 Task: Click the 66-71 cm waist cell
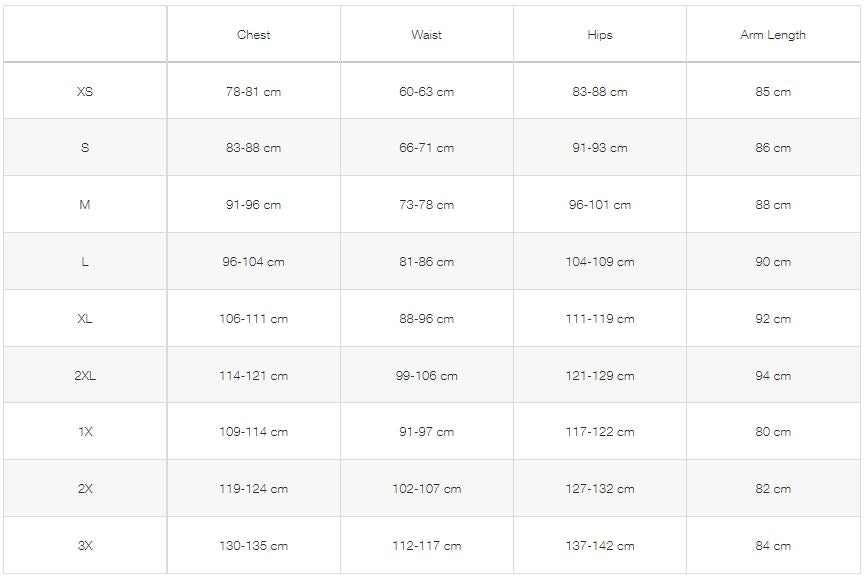[x=426, y=148]
